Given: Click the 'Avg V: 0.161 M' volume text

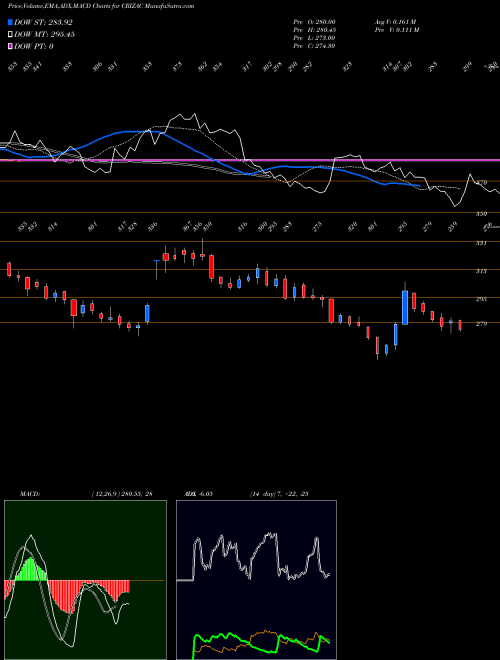Looking at the screenshot, I should [395, 22].
